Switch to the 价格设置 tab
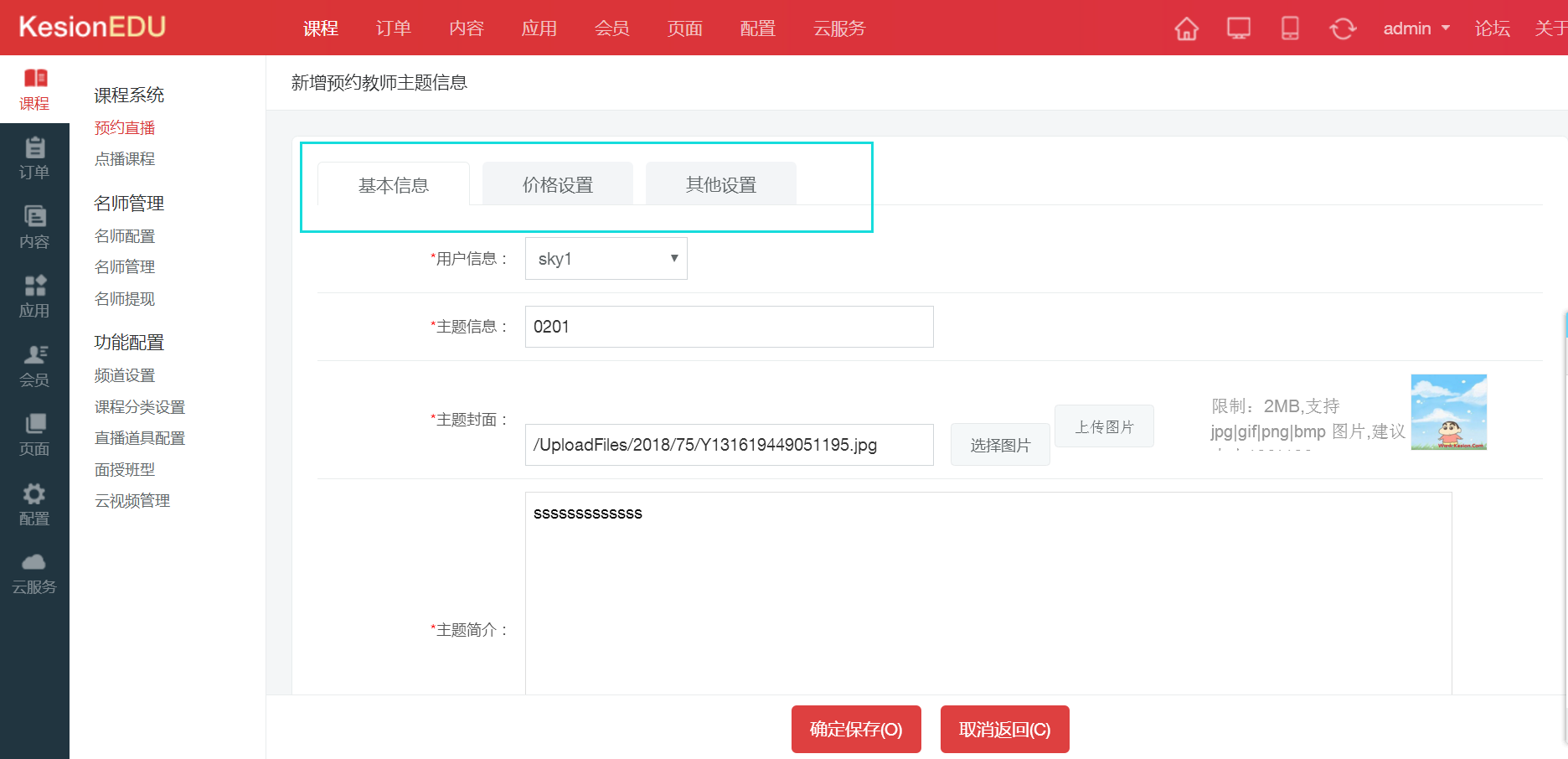This screenshot has height=759, width=1568. point(558,184)
